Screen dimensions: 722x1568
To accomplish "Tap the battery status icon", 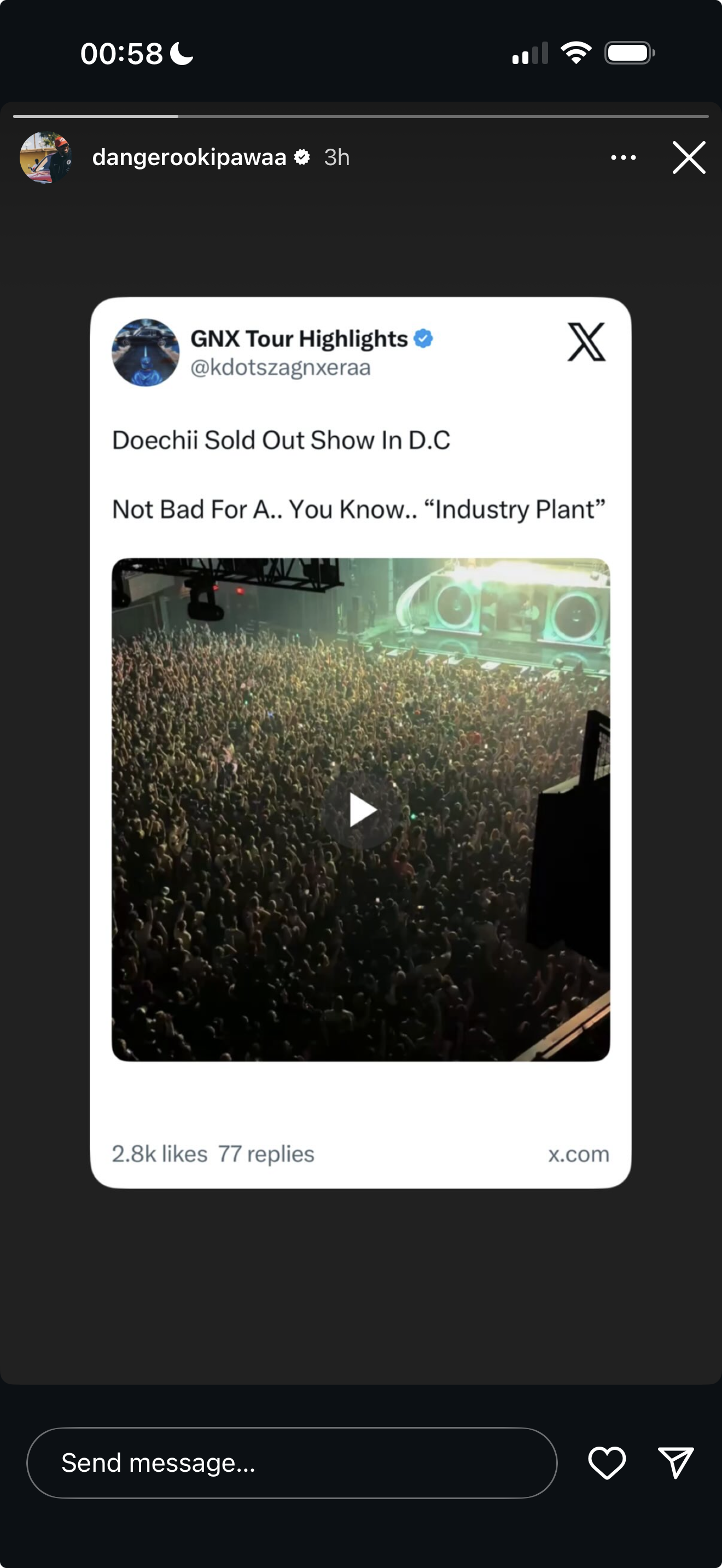I will click(x=630, y=53).
